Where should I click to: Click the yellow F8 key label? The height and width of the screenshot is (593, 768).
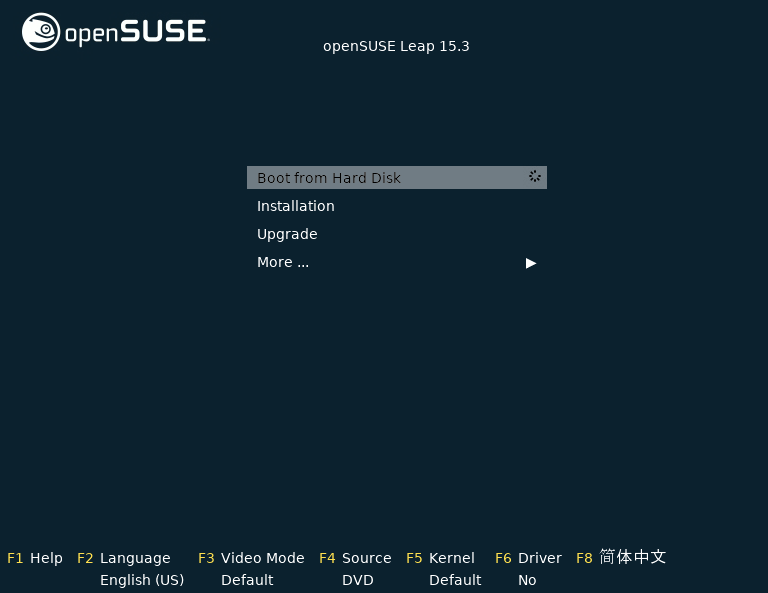coord(584,558)
